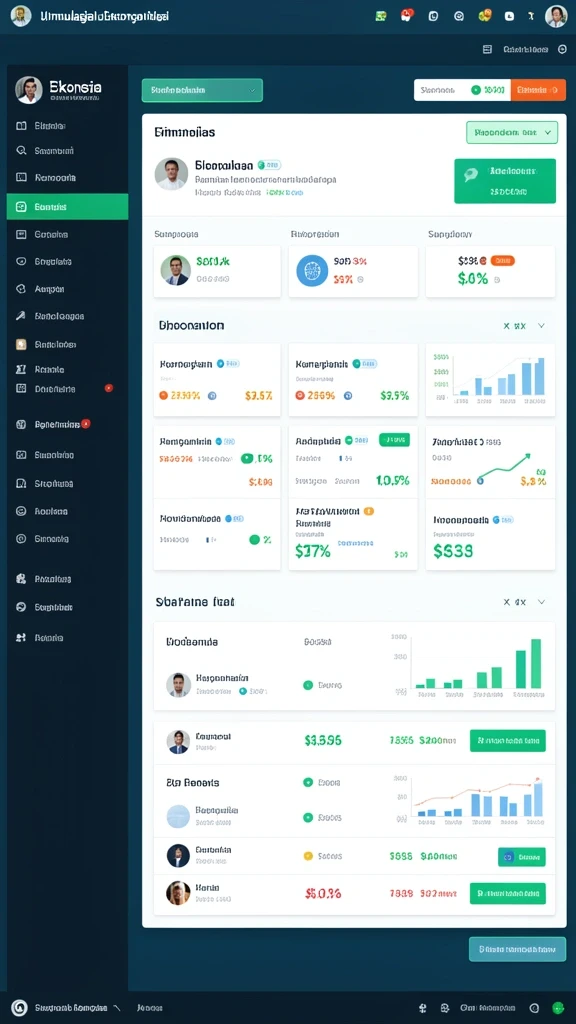576x1024 pixels.
Task: Click the green '$17%' value
Action: coord(312,551)
